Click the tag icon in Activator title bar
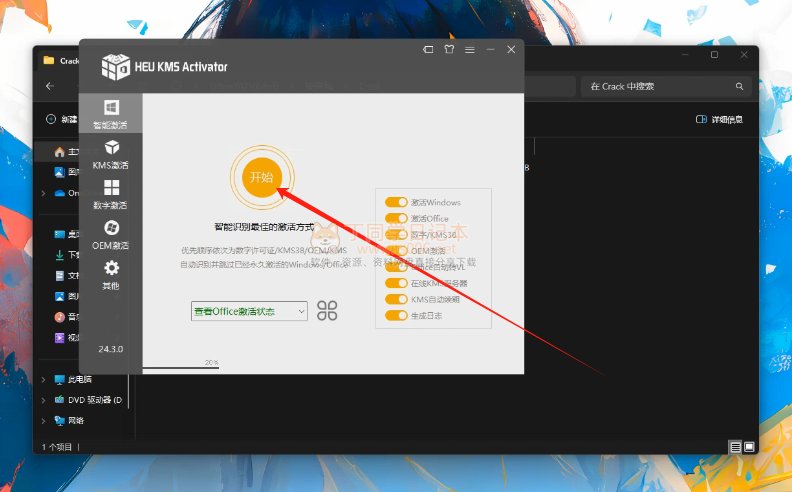Viewport: 792px width, 492px height. (x=428, y=50)
